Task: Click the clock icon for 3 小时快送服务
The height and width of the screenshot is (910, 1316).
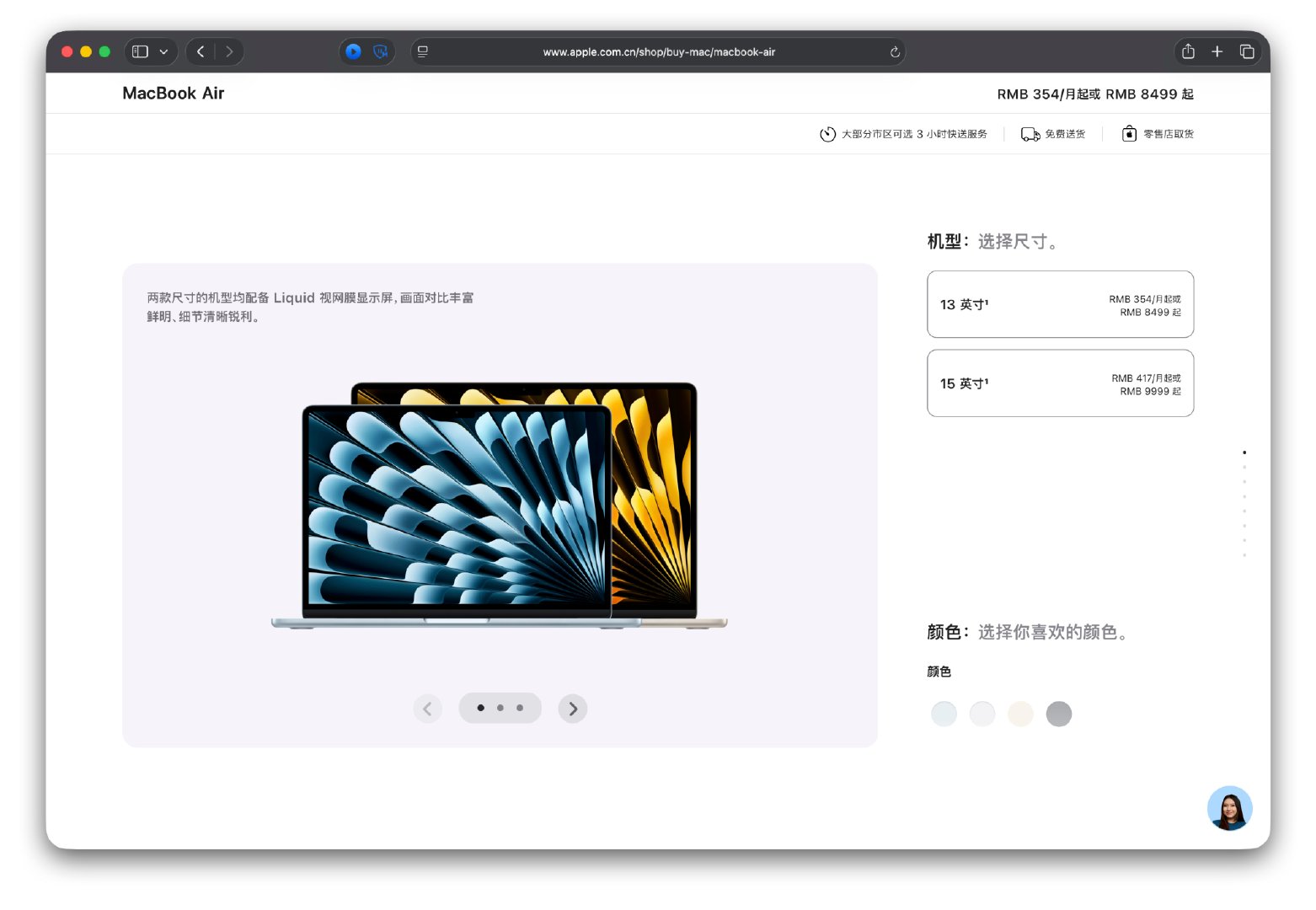Action: (827, 134)
